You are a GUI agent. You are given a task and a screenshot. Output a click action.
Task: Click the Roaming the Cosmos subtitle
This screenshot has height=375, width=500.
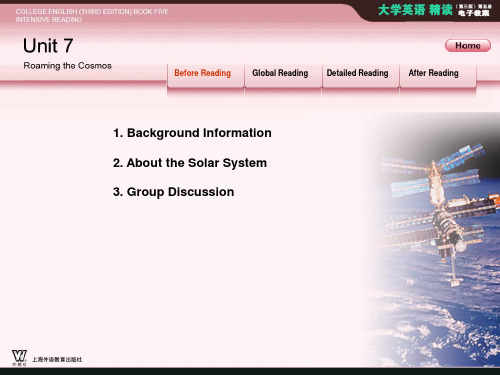(67, 66)
